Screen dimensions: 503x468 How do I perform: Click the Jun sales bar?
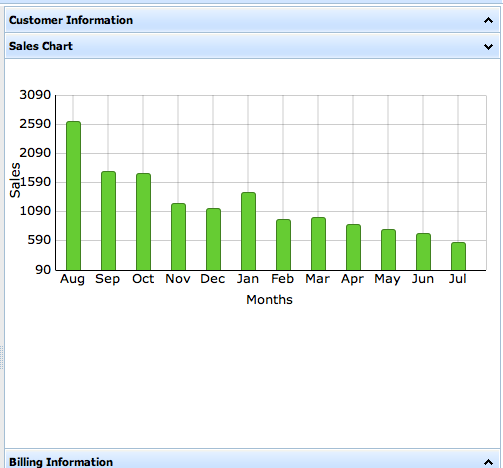[x=423, y=252]
